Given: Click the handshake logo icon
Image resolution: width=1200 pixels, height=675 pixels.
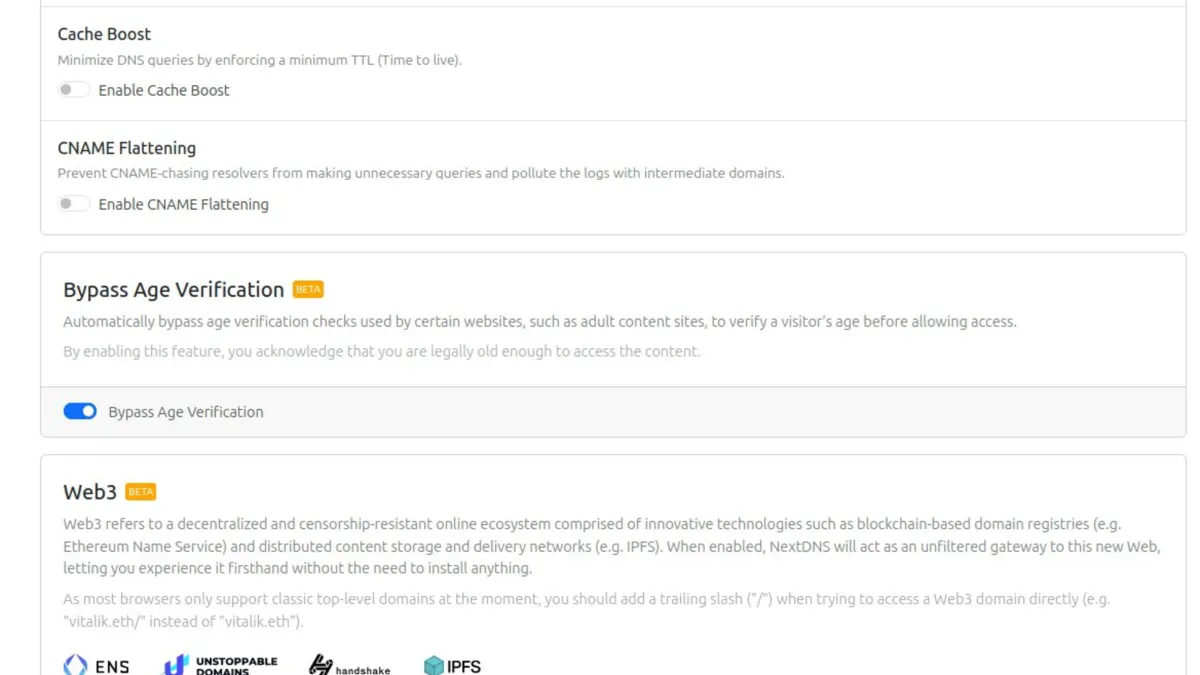Looking at the screenshot, I should pos(320,666).
